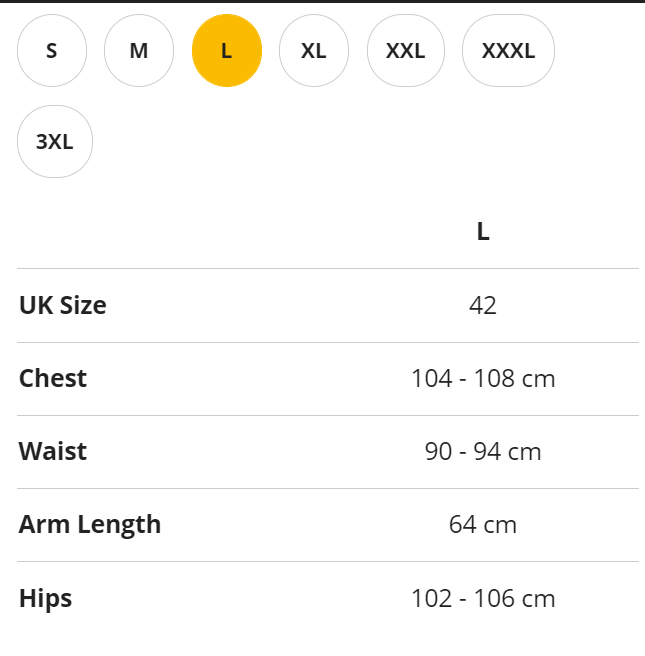Click the Hips row label
The image size is (645, 656).
click(x=46, y=598)
